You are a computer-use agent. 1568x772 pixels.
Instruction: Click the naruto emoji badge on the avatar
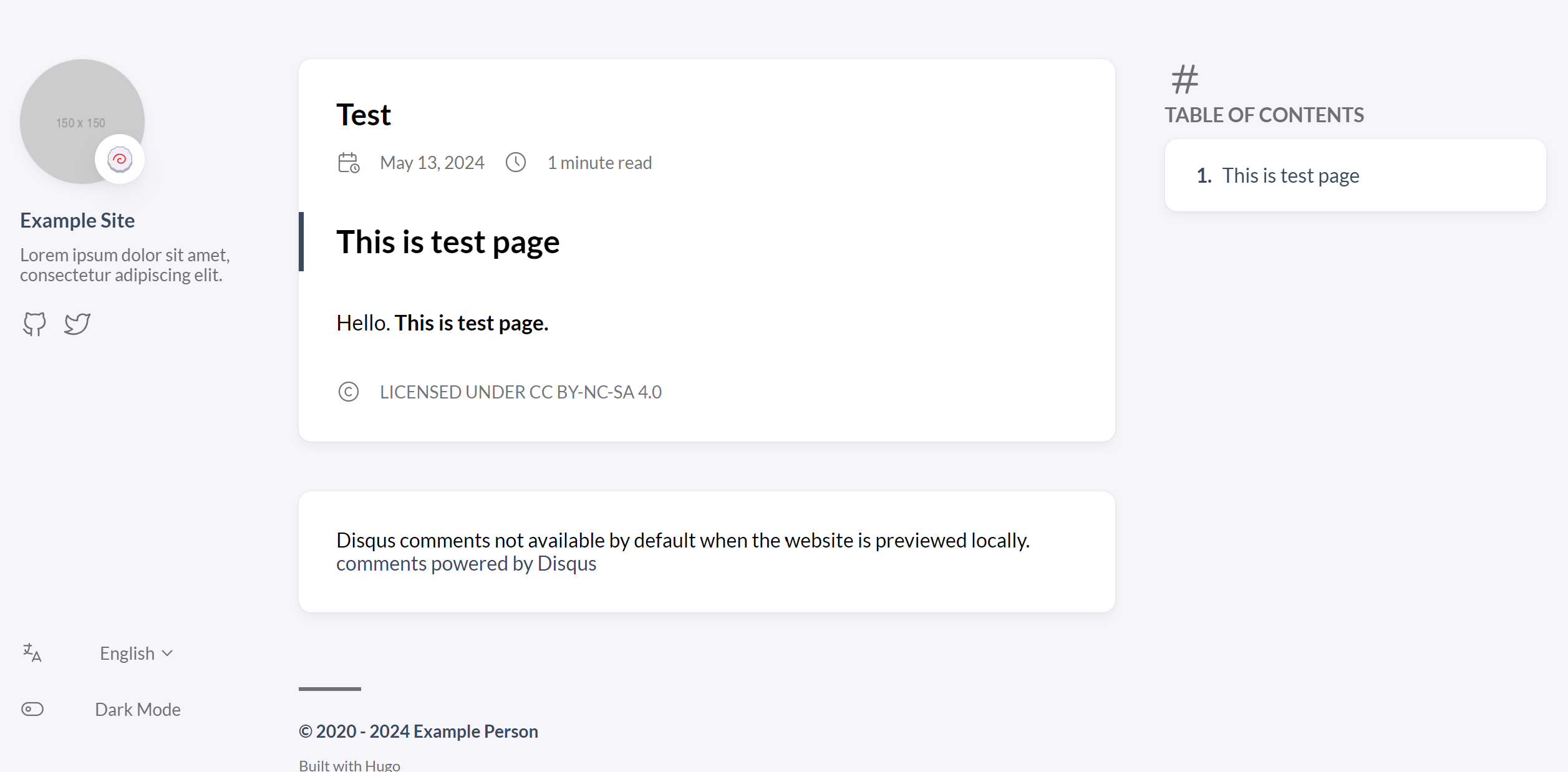pyautogui.click(x=119, y=159)
